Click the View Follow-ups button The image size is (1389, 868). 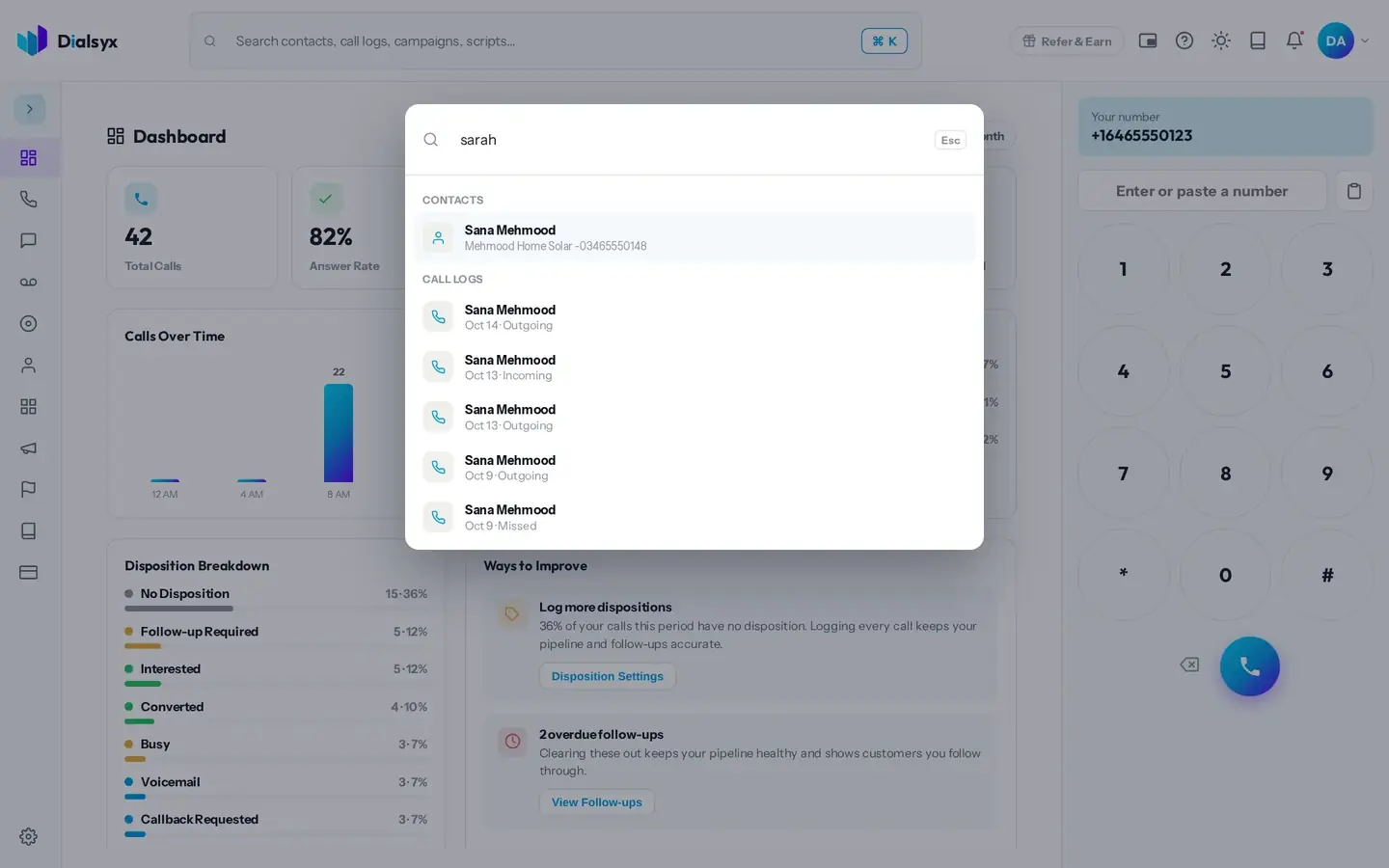tap(596, 801)
